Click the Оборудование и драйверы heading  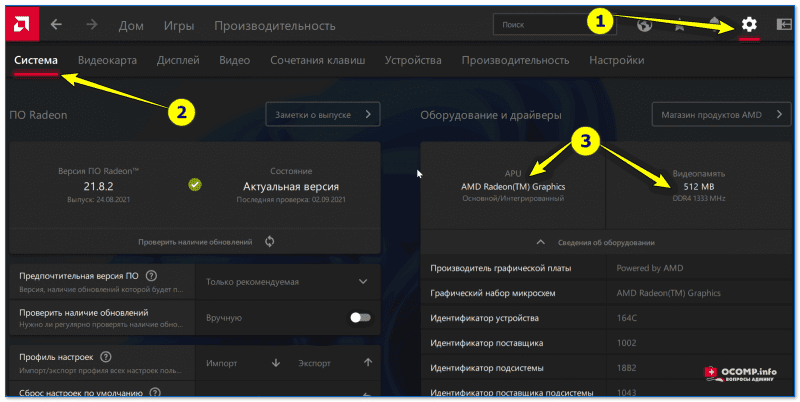(x=491, y=115)
